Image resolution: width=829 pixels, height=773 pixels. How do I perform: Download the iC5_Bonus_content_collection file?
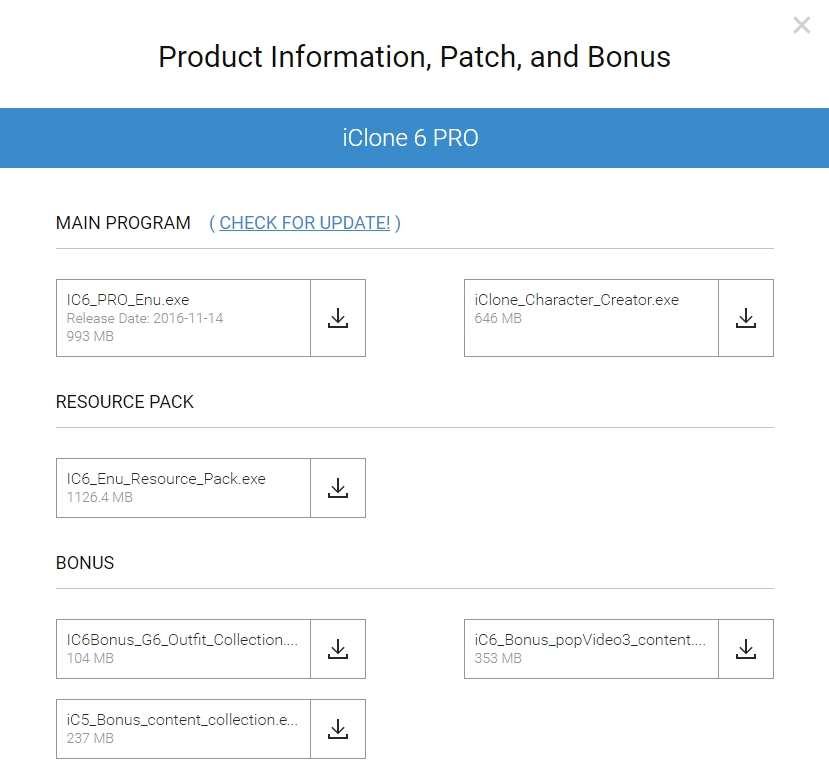[x=338, y=729]
